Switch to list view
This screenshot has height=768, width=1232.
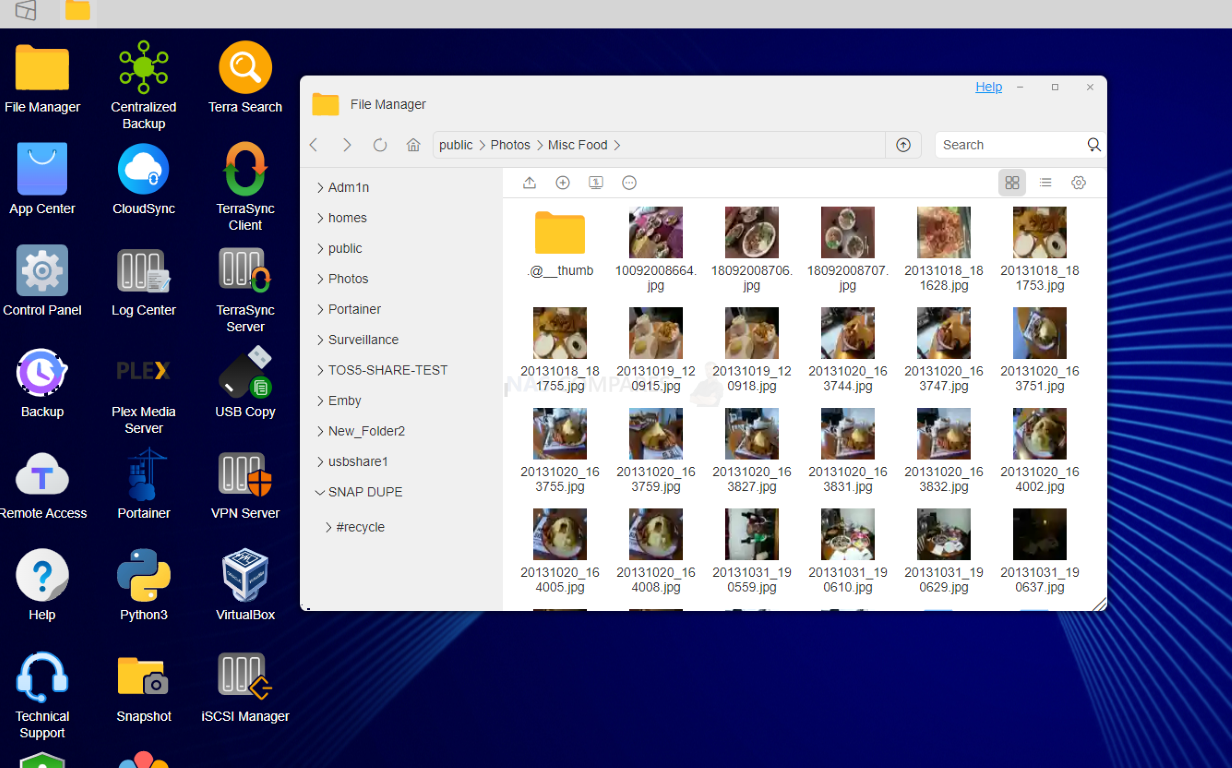1045,183
